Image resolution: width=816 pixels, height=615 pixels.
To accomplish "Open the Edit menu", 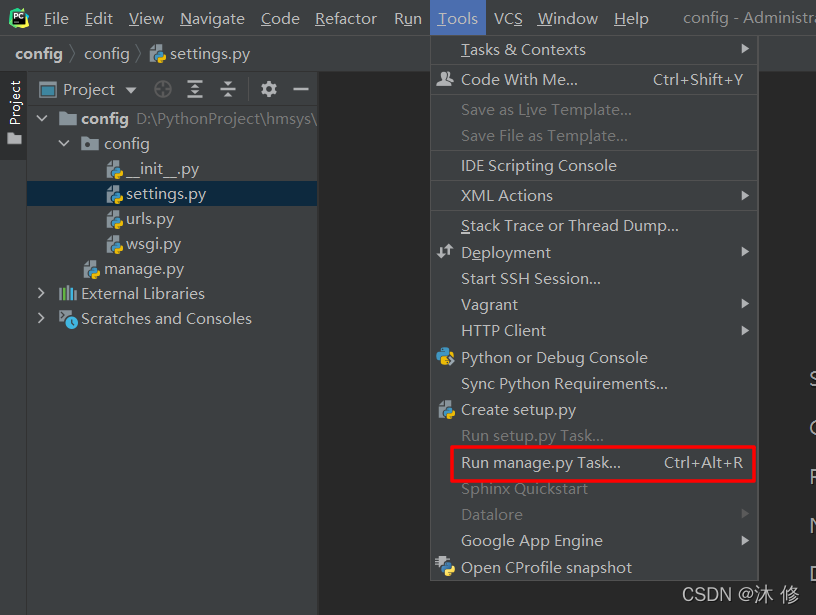I will click(x=99, y=19).
